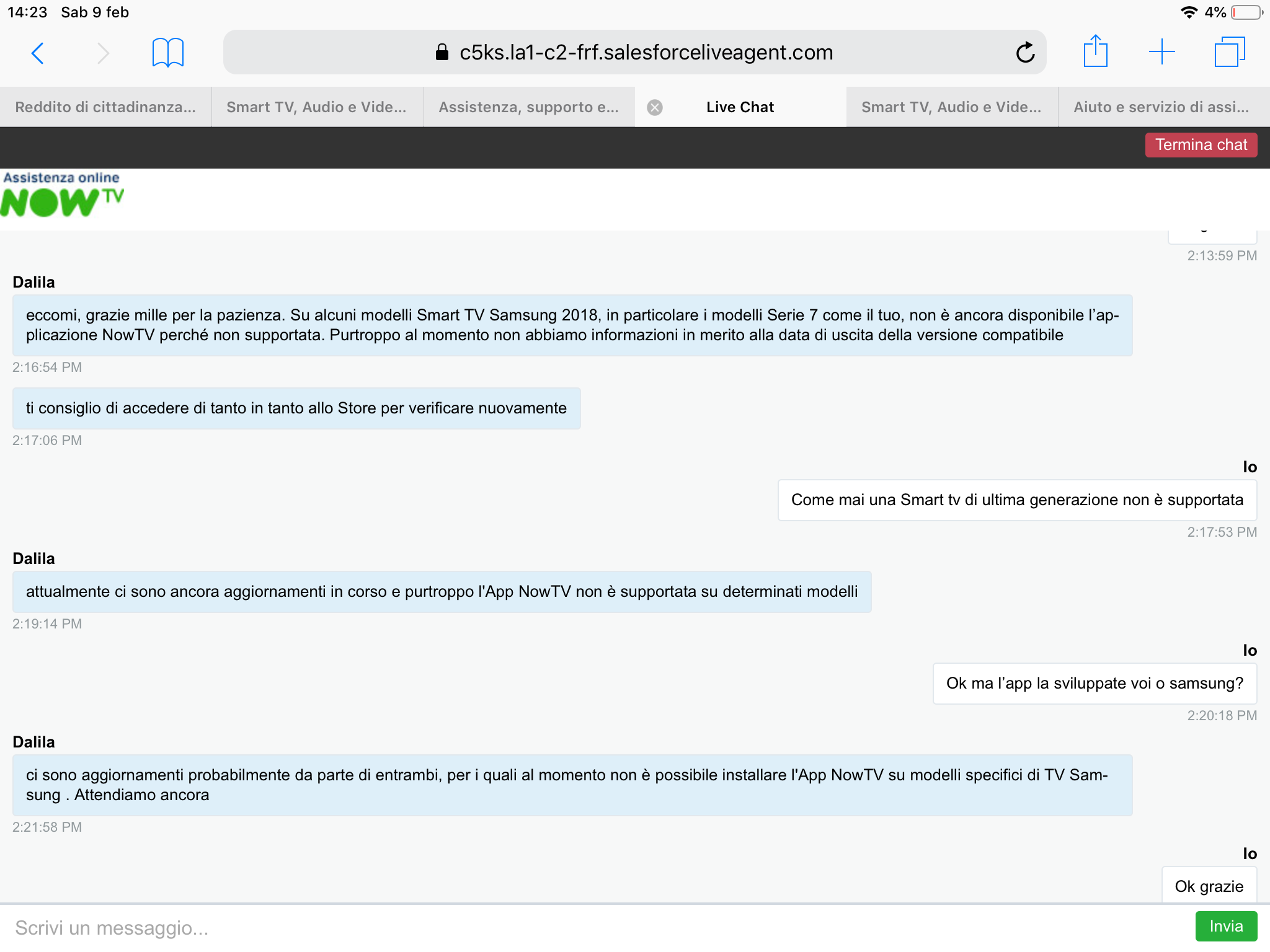The image size is (1270, 952).
Task: Switch to Assistenza, supporto tab
Action: (529, 107)
